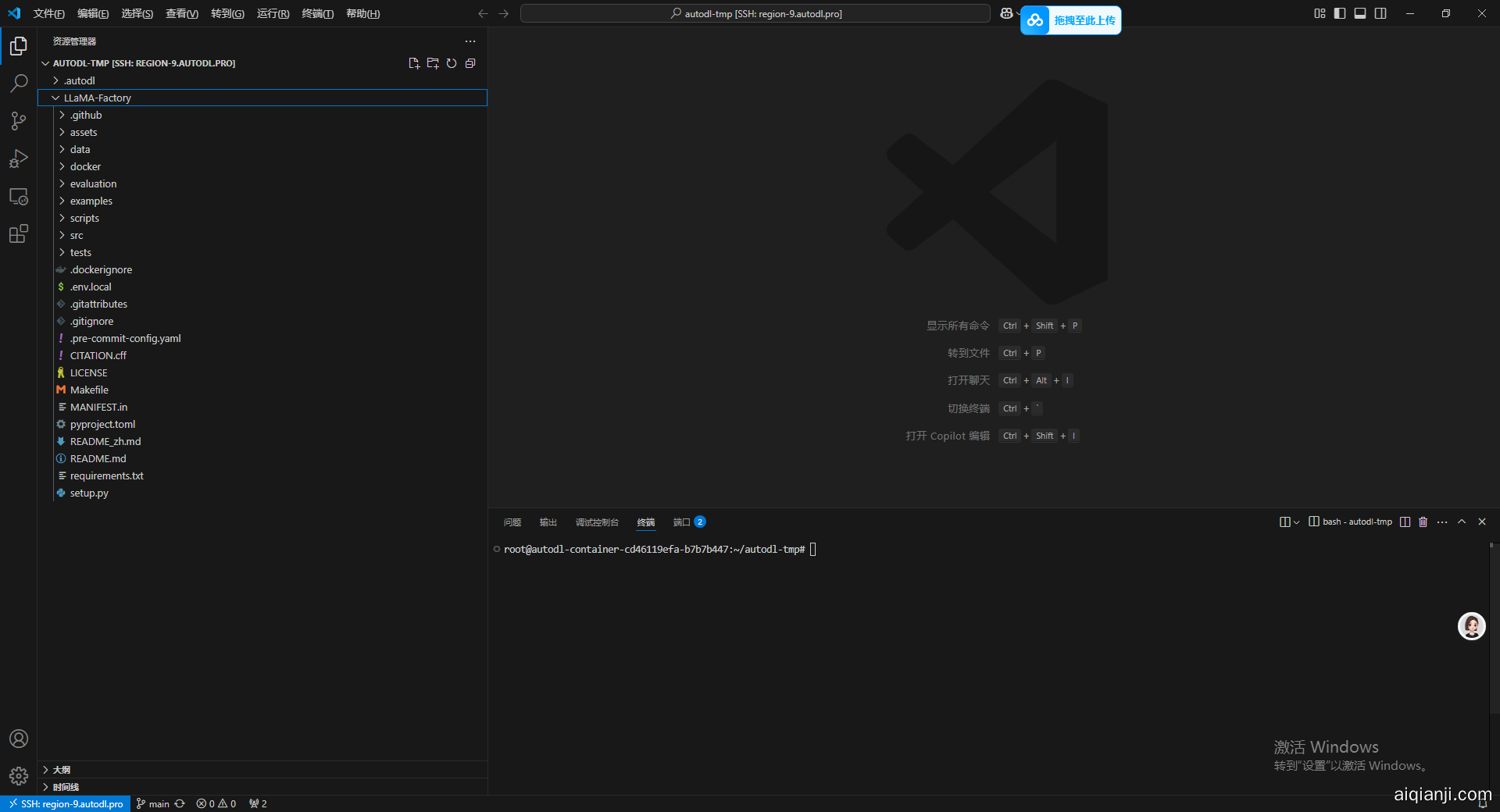Click the command center search box
Screen dimensions: 1500x812
click(x=755, y=13)
